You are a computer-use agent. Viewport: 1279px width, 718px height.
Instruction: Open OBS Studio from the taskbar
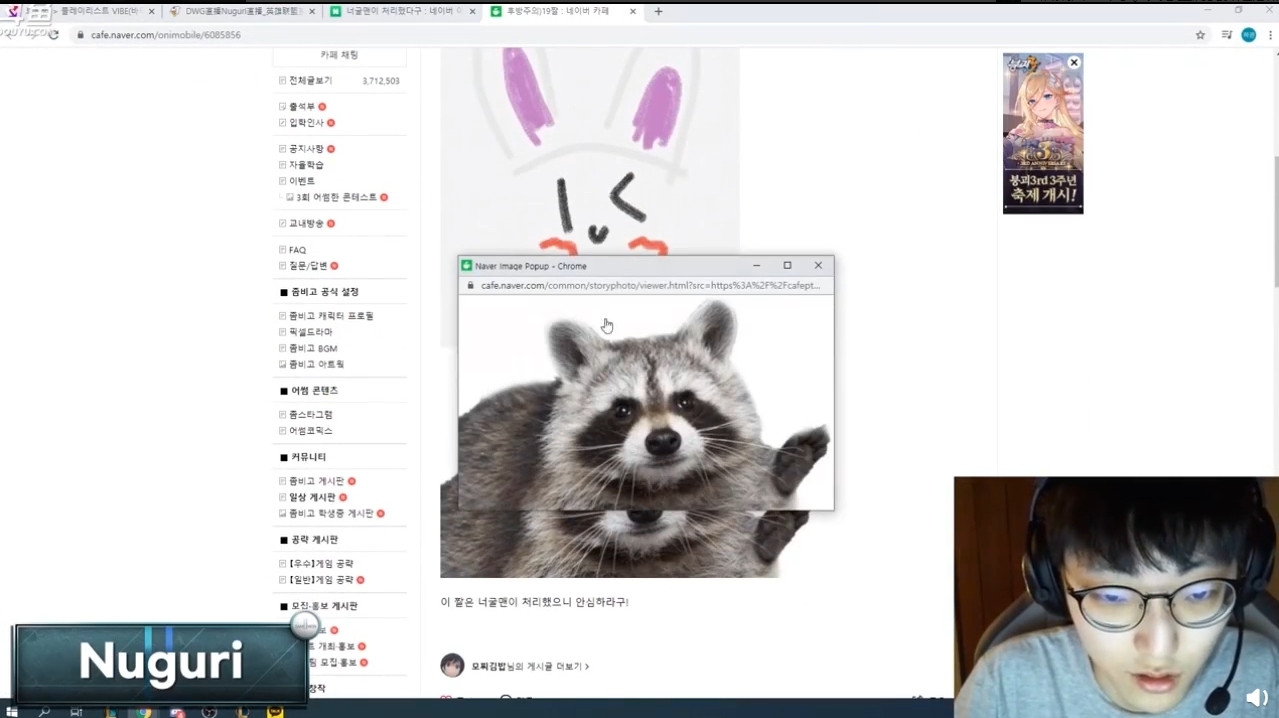pyautogui.click(x=209, y=711)
